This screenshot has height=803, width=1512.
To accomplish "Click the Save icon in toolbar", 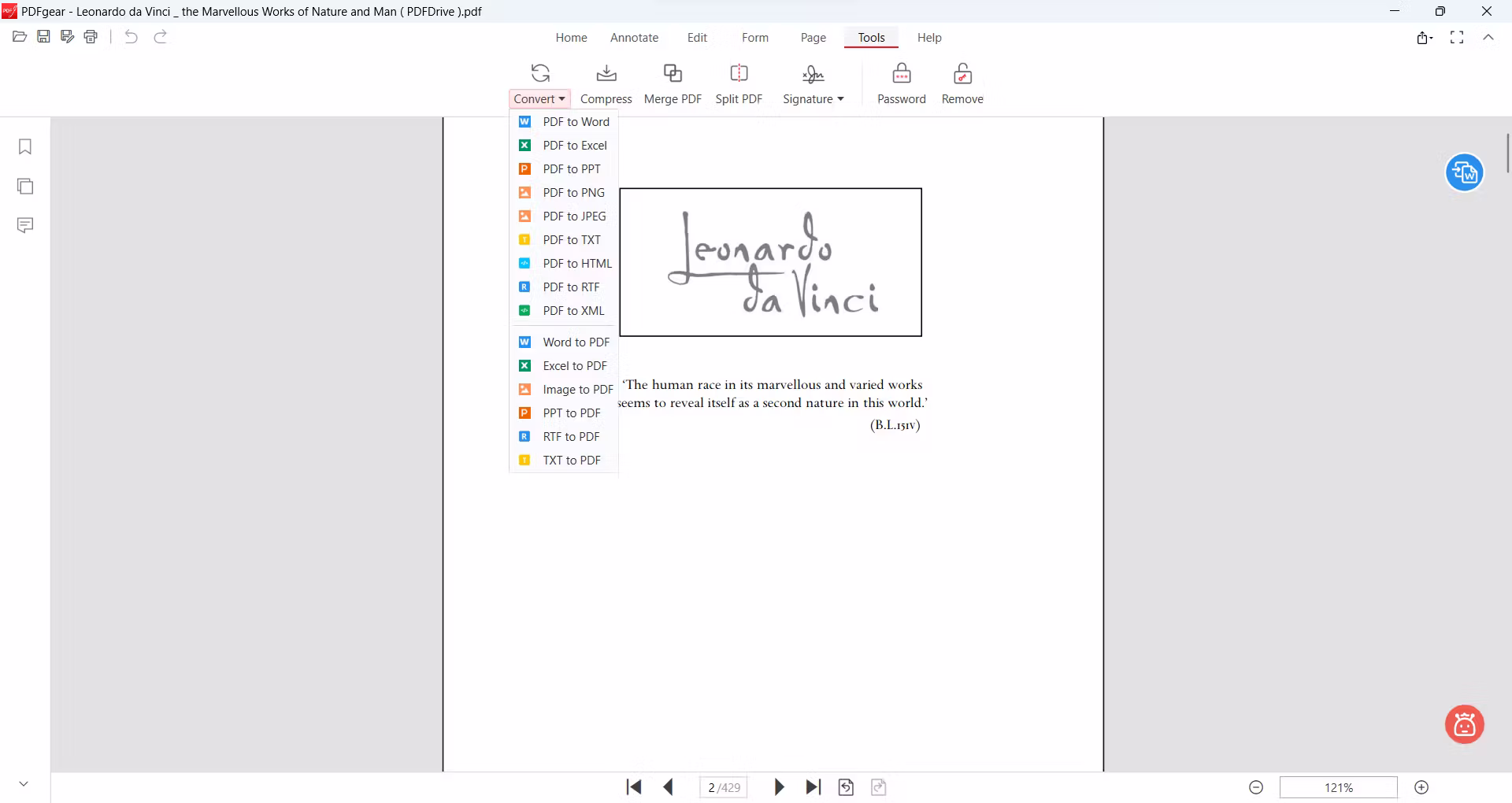I will click(x=43, y=37).
